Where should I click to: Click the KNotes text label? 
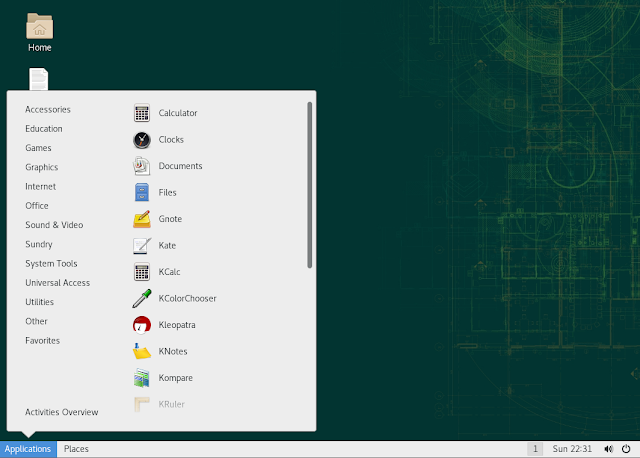173,351
